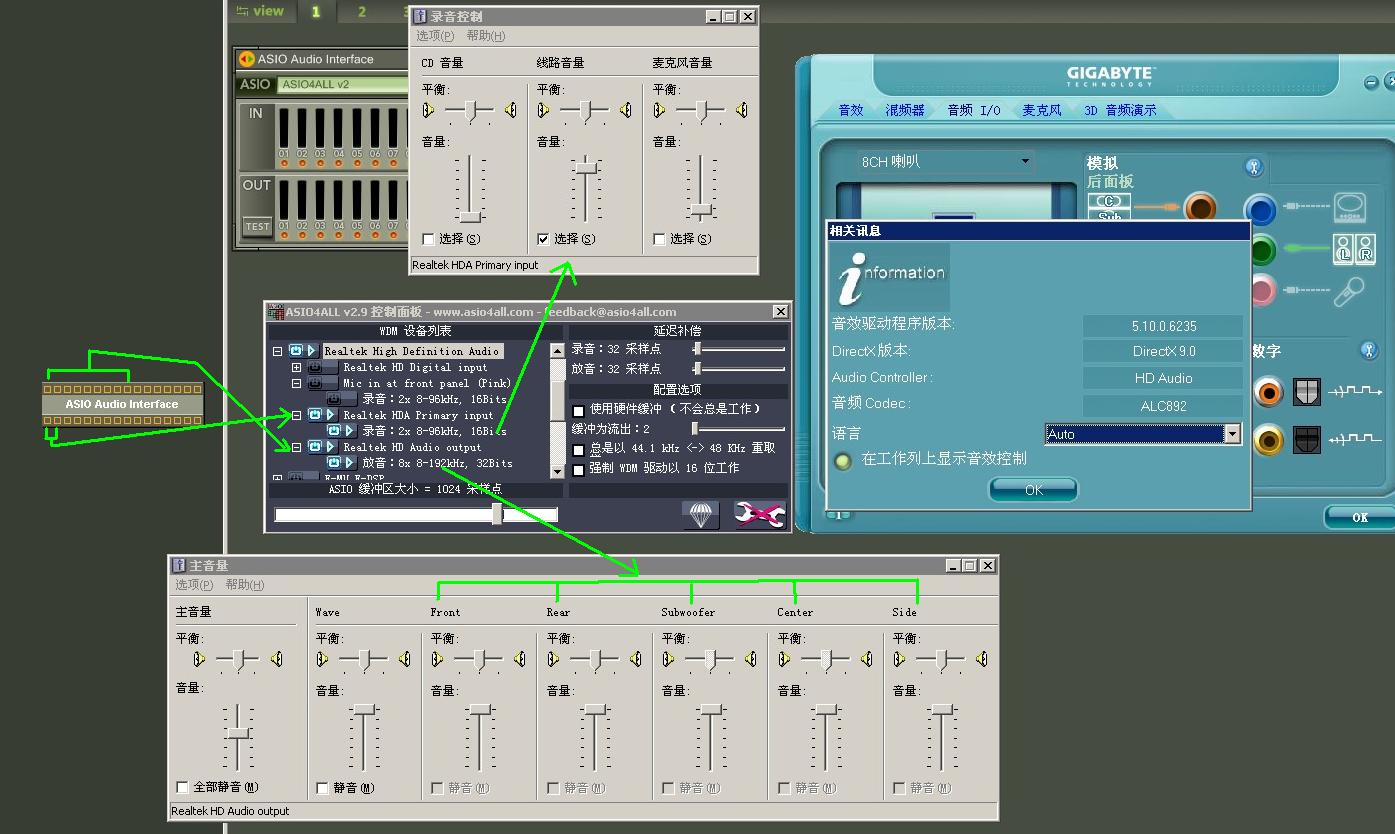Select the ASIO Audio Interface module block
The height and width of the screenshot is (834, 1395).
coord(122,404)
